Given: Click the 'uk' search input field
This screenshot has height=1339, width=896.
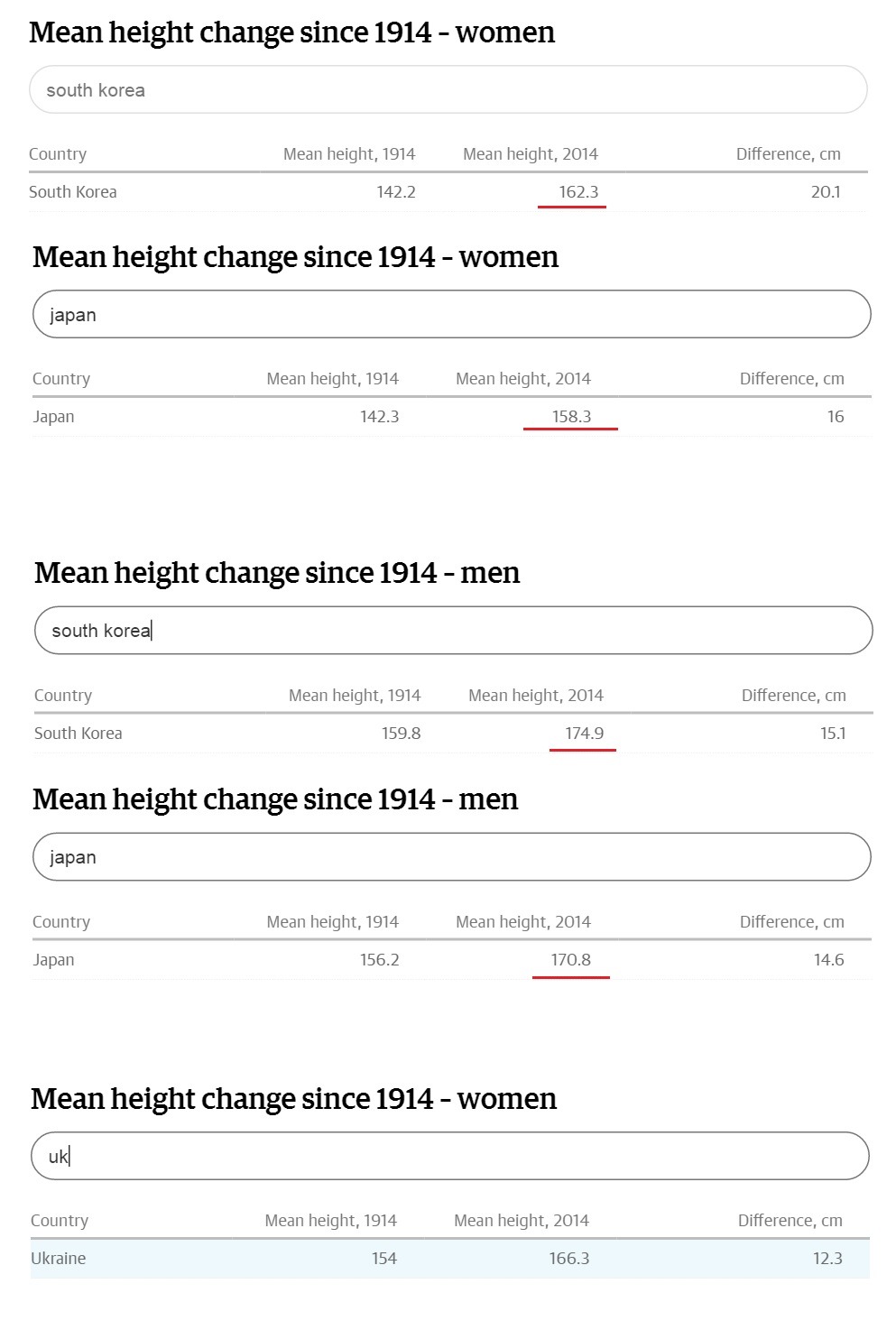Looking at the screenshot, I should (450, 1156).
